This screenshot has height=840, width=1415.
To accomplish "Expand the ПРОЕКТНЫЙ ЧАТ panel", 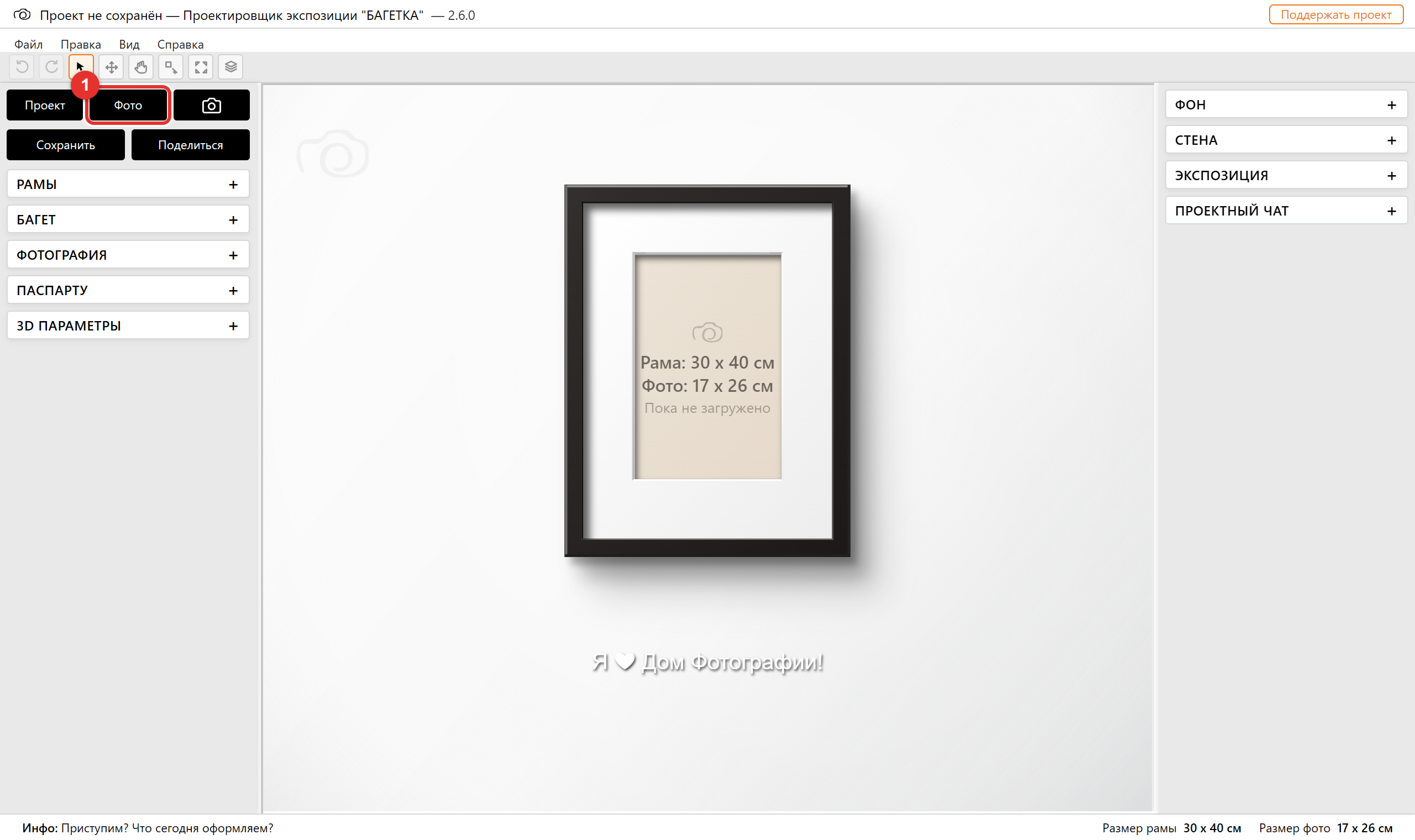I will point(1286,211).
